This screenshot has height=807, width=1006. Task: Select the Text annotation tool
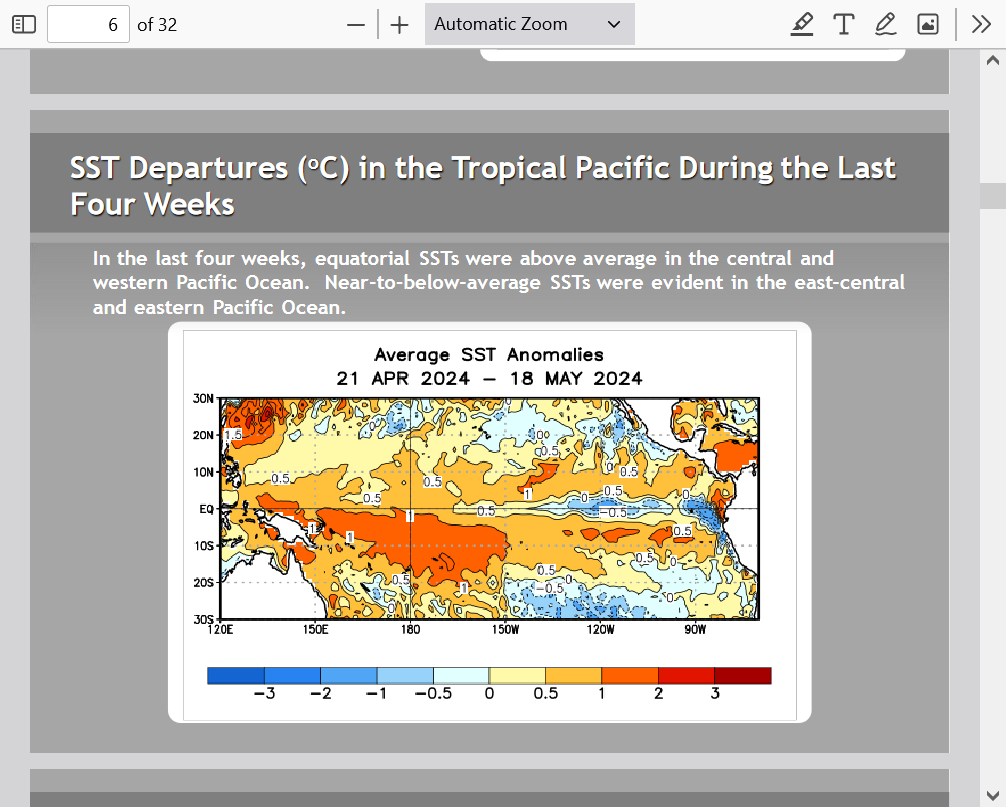tap(843, 24)
